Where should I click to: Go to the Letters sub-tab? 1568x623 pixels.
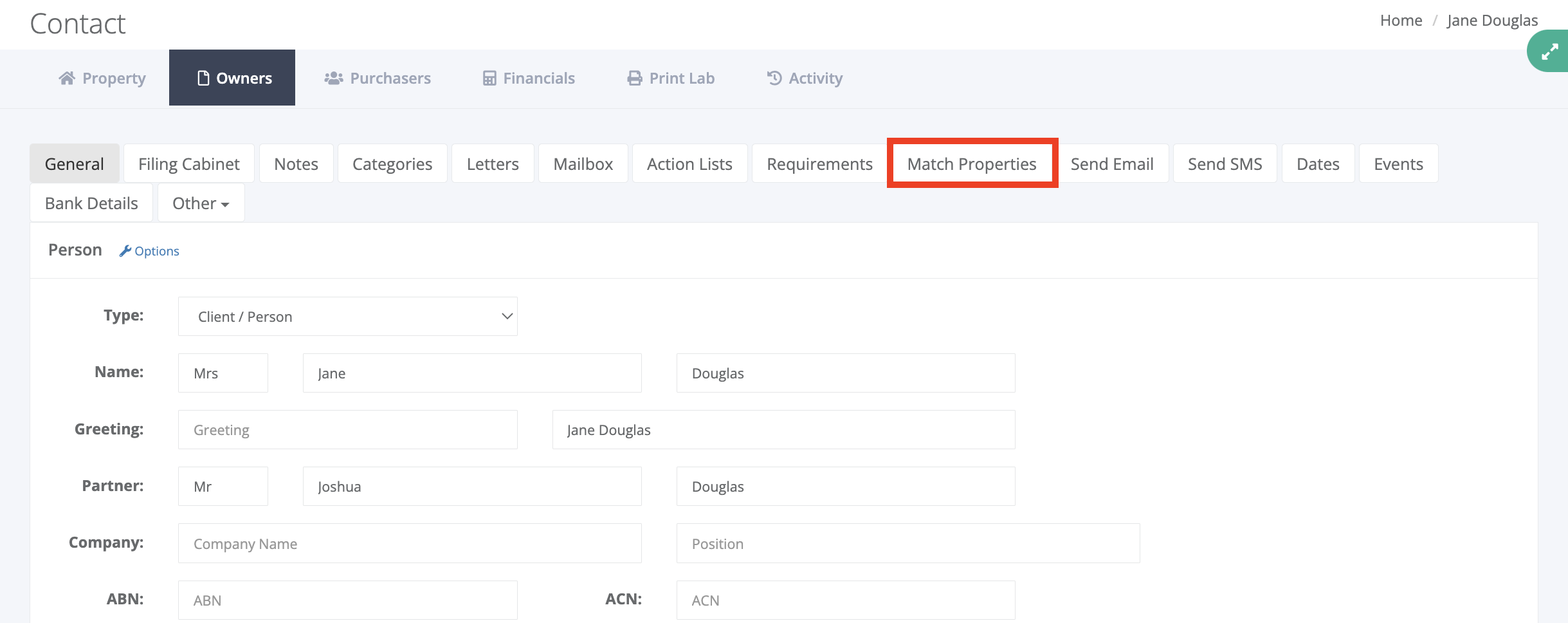point(493,163)
